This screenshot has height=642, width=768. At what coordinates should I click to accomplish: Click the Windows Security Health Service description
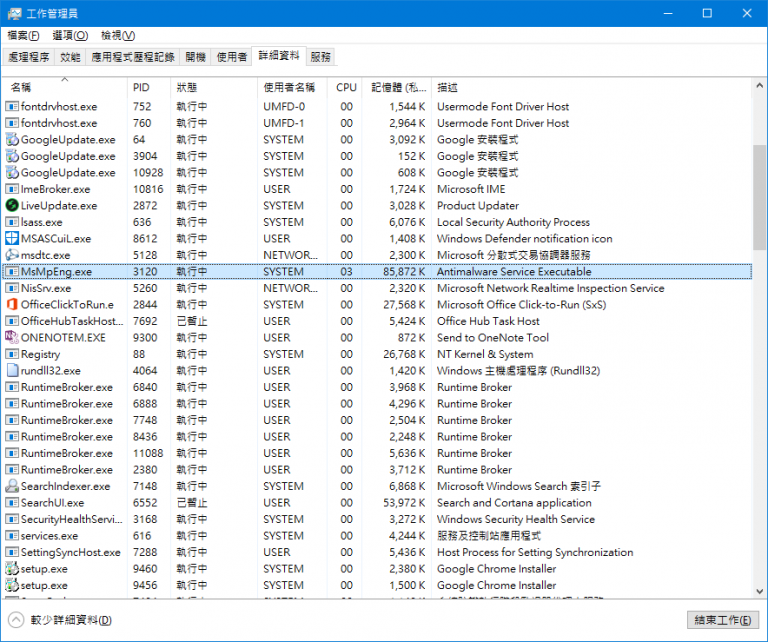[x=516, y=519]
